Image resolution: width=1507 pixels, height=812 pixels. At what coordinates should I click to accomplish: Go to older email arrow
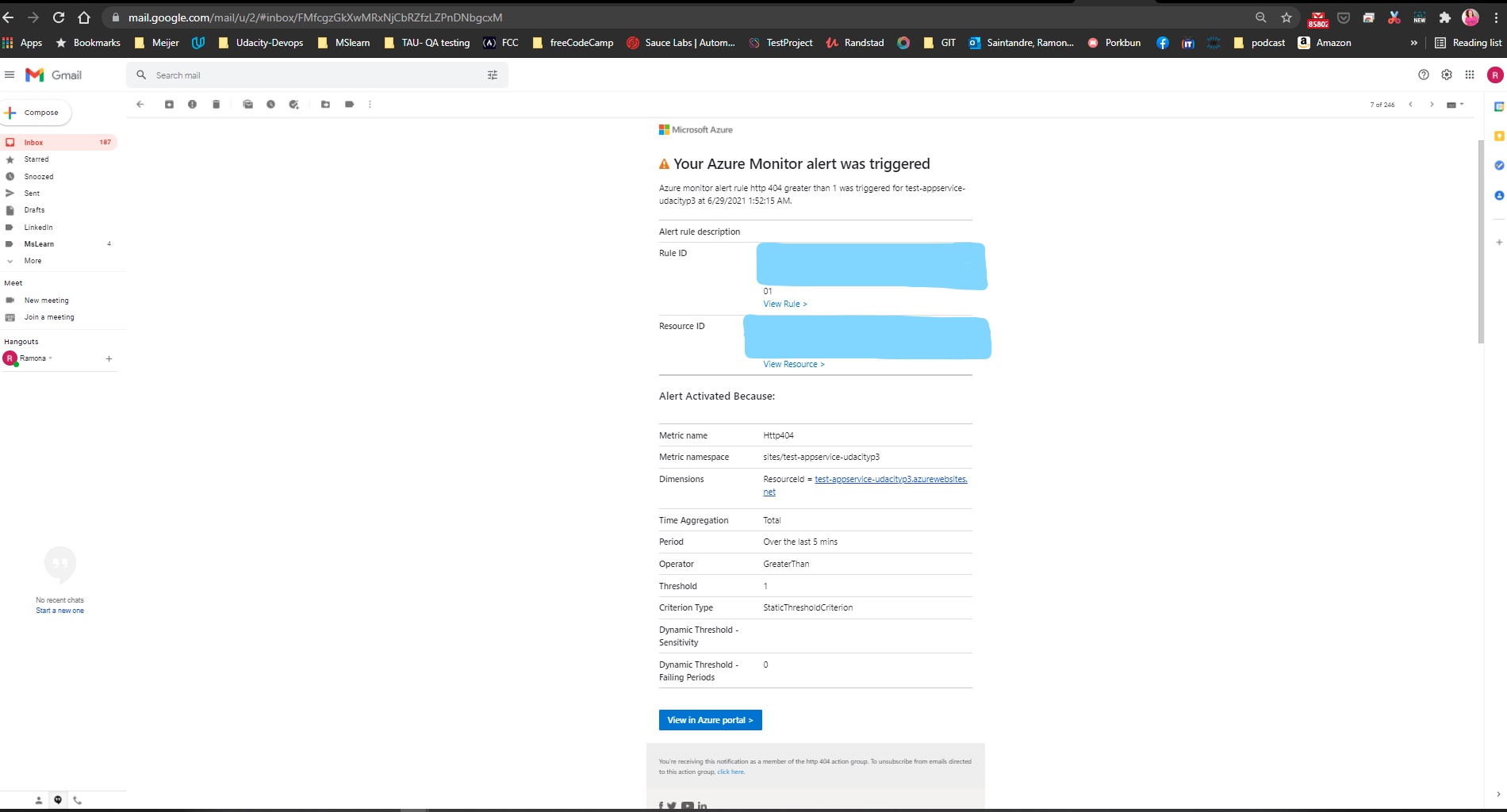click(1432, 105)
